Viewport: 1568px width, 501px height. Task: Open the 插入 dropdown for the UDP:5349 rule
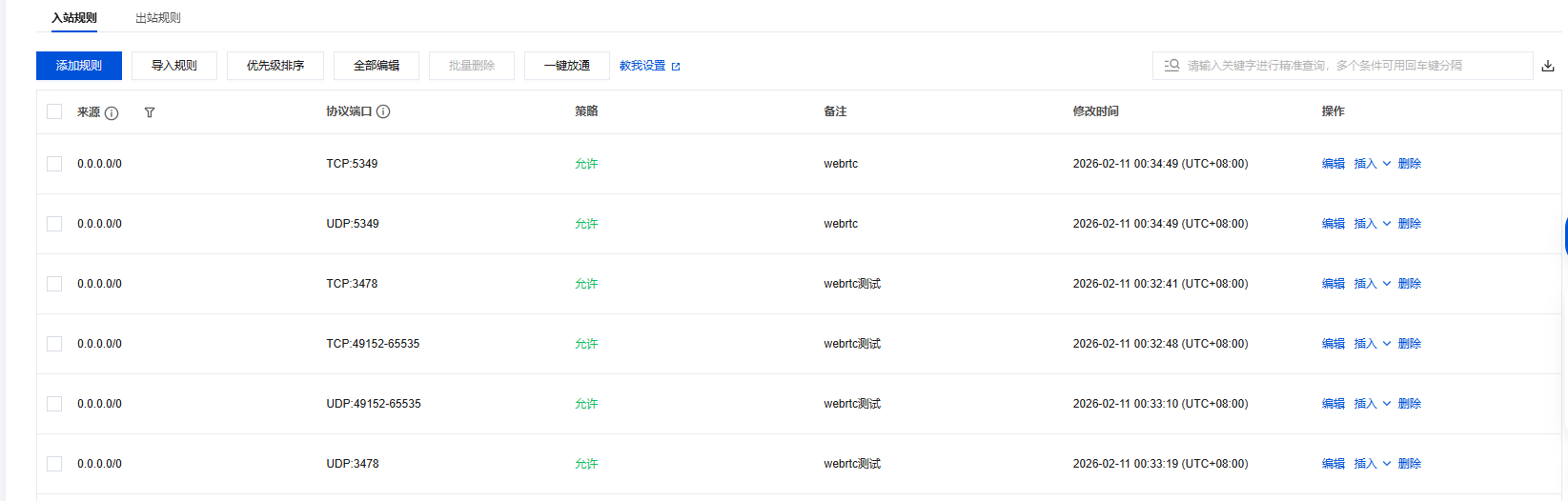[x=1372, y=224]
